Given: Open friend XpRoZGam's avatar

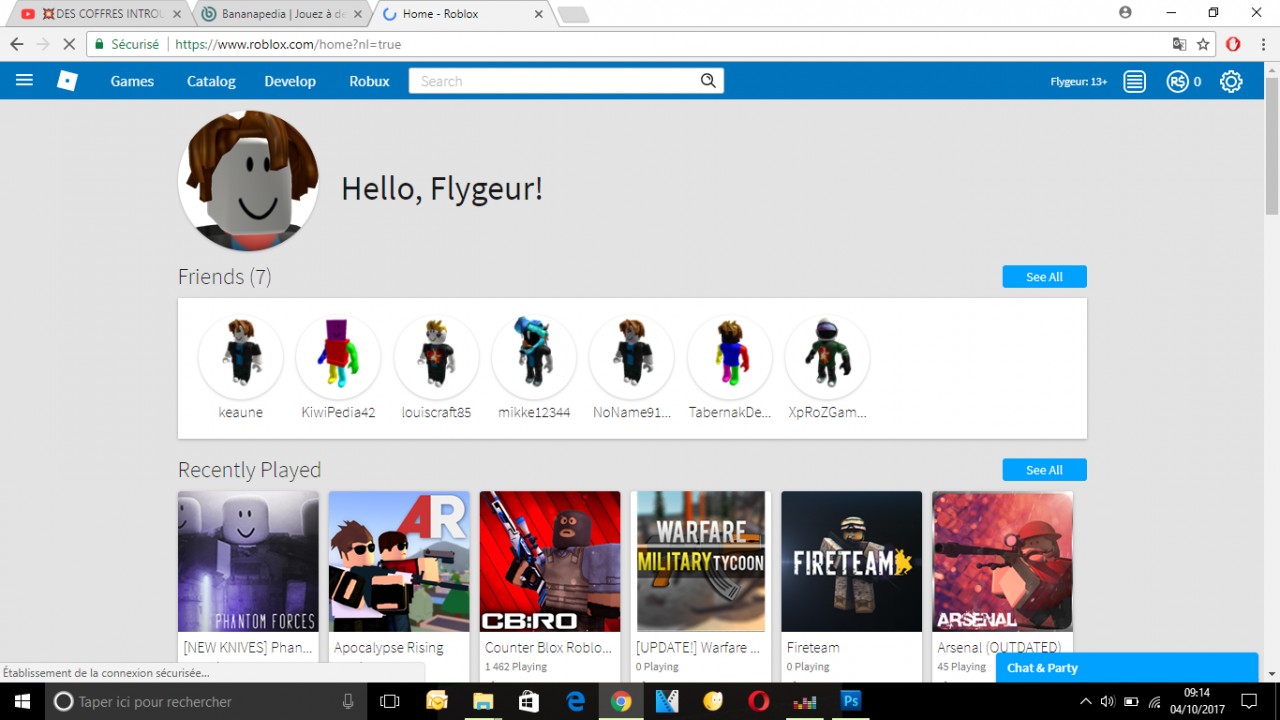Looking at the screenshot, I should [827, 357].
